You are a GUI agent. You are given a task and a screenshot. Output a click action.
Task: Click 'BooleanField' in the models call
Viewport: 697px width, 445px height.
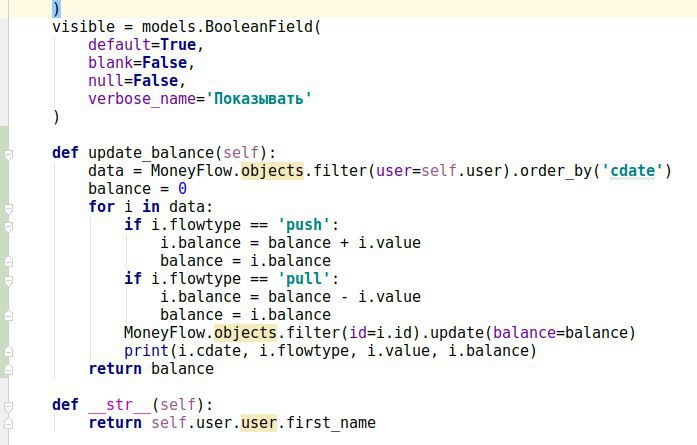[259, 27]
